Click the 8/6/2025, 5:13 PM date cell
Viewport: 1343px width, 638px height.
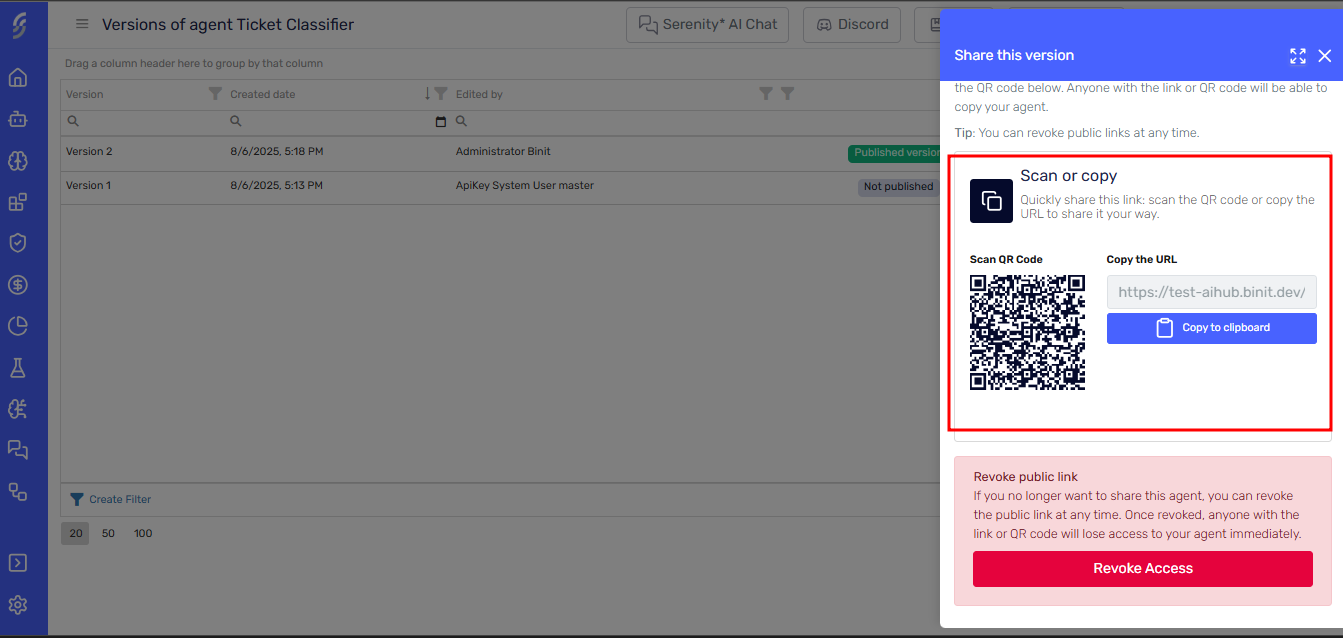pyautogui.click(x=276, y=185)
